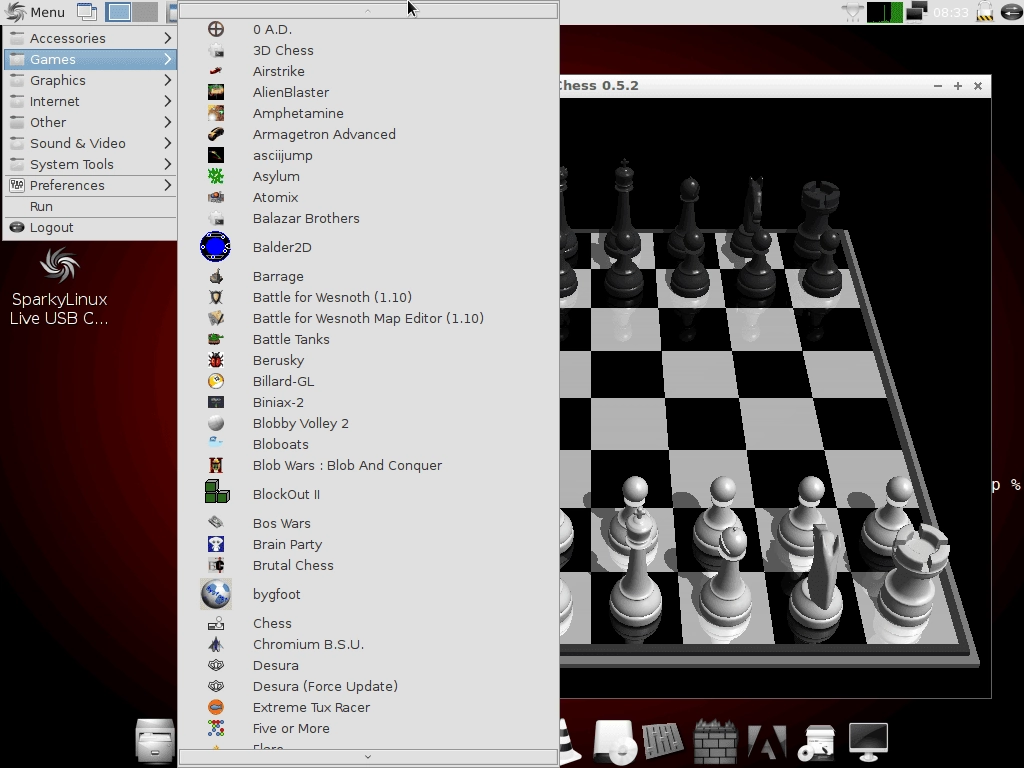The image size is (1024, 768).
Task: Click the Menu button in the panel
Action: click(x=35, y=12)
